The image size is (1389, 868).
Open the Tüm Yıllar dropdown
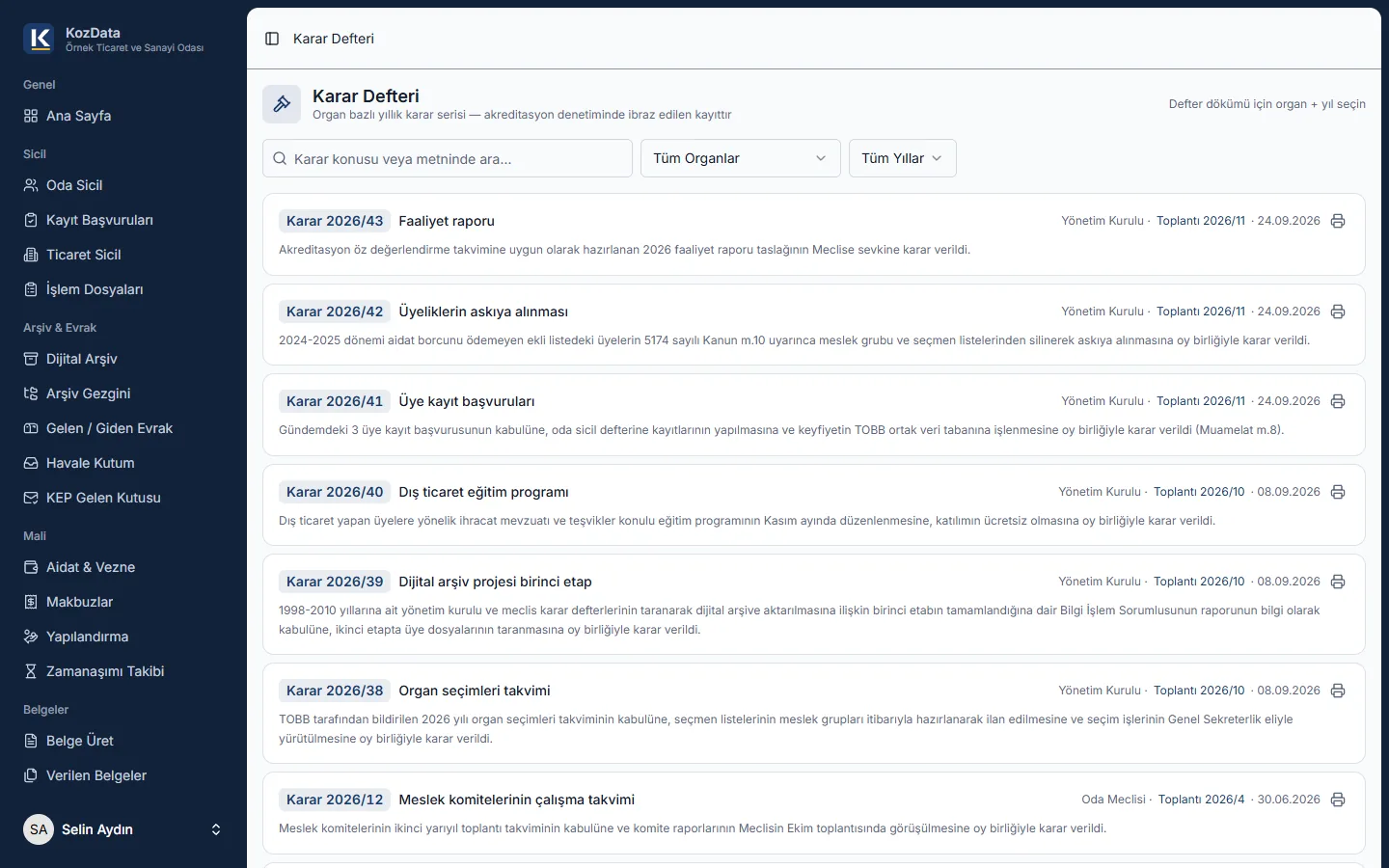point(903,158)
